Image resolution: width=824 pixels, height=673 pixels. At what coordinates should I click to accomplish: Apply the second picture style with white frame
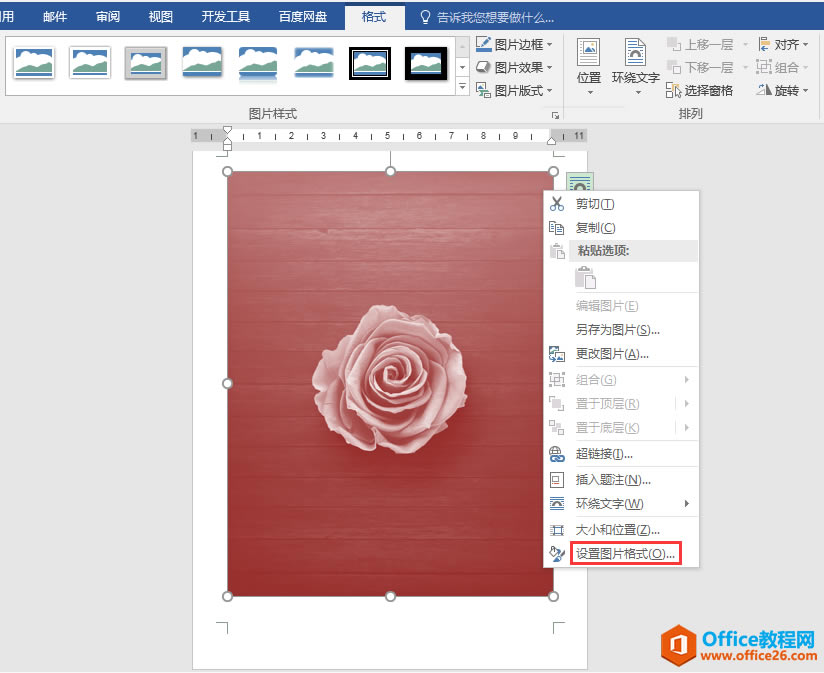90,63
